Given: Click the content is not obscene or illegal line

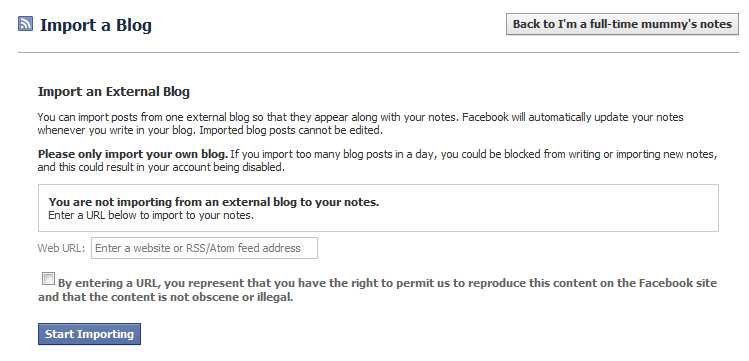Looking at the screenshot, I should 165,297.
